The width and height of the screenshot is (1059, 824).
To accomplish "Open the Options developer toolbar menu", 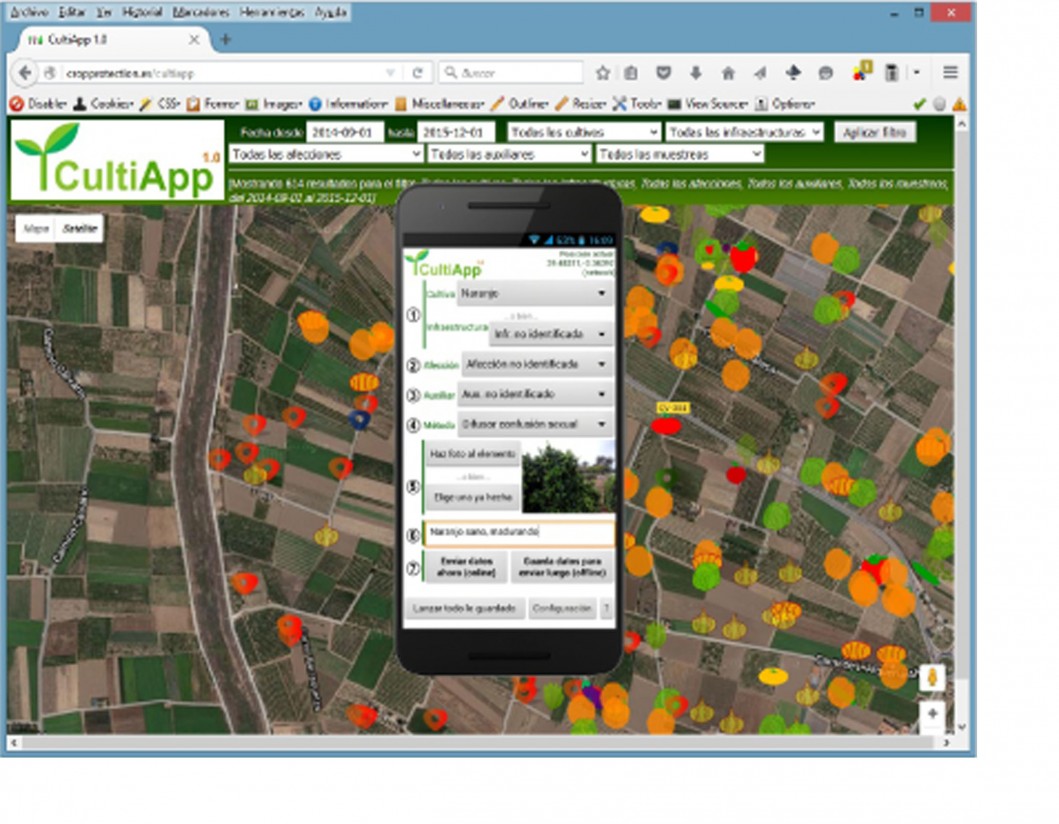I will (x=785, y=104).
